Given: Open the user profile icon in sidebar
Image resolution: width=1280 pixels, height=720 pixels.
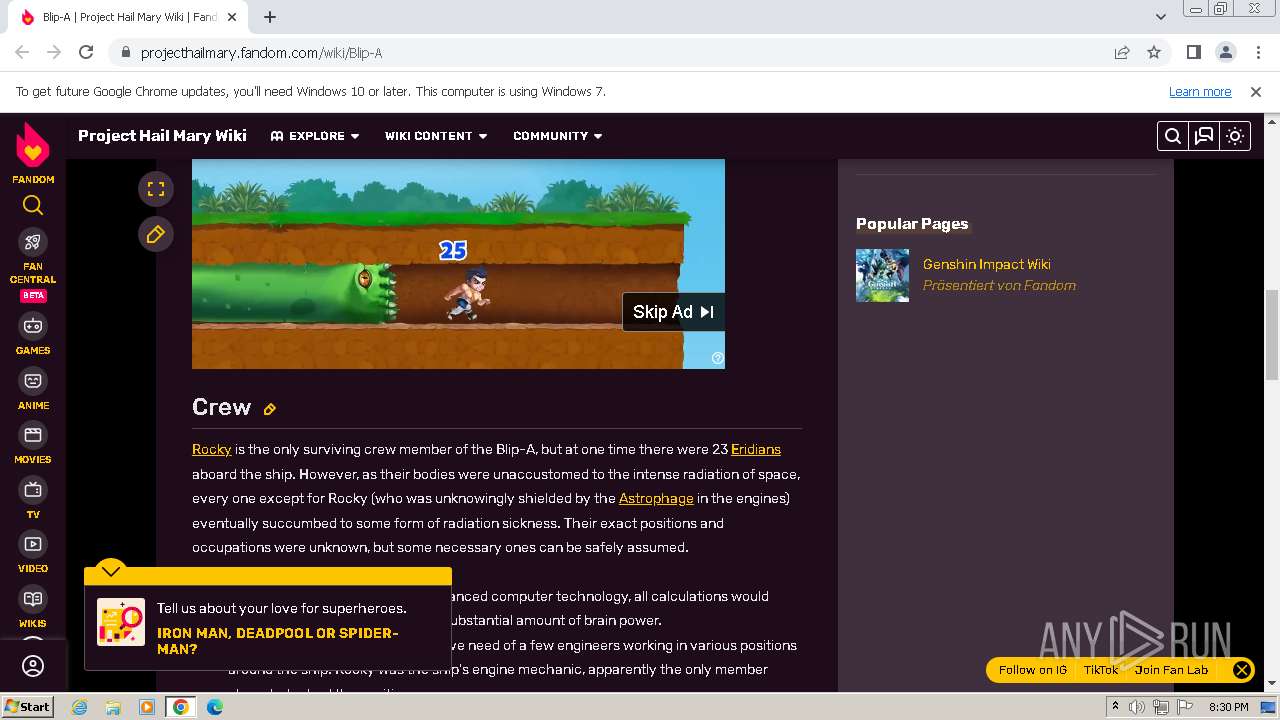Looking at the screenshot, I should tap(33, 666).
